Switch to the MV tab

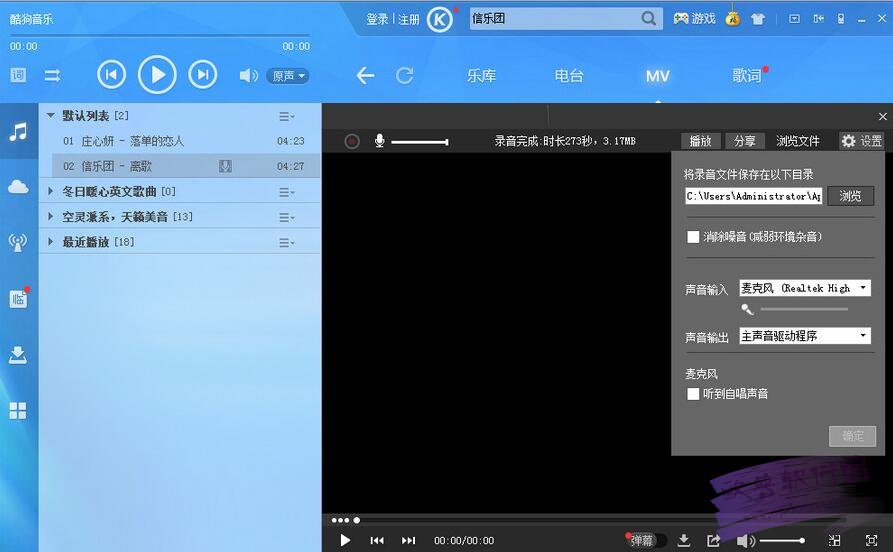(x=657, y=76)
